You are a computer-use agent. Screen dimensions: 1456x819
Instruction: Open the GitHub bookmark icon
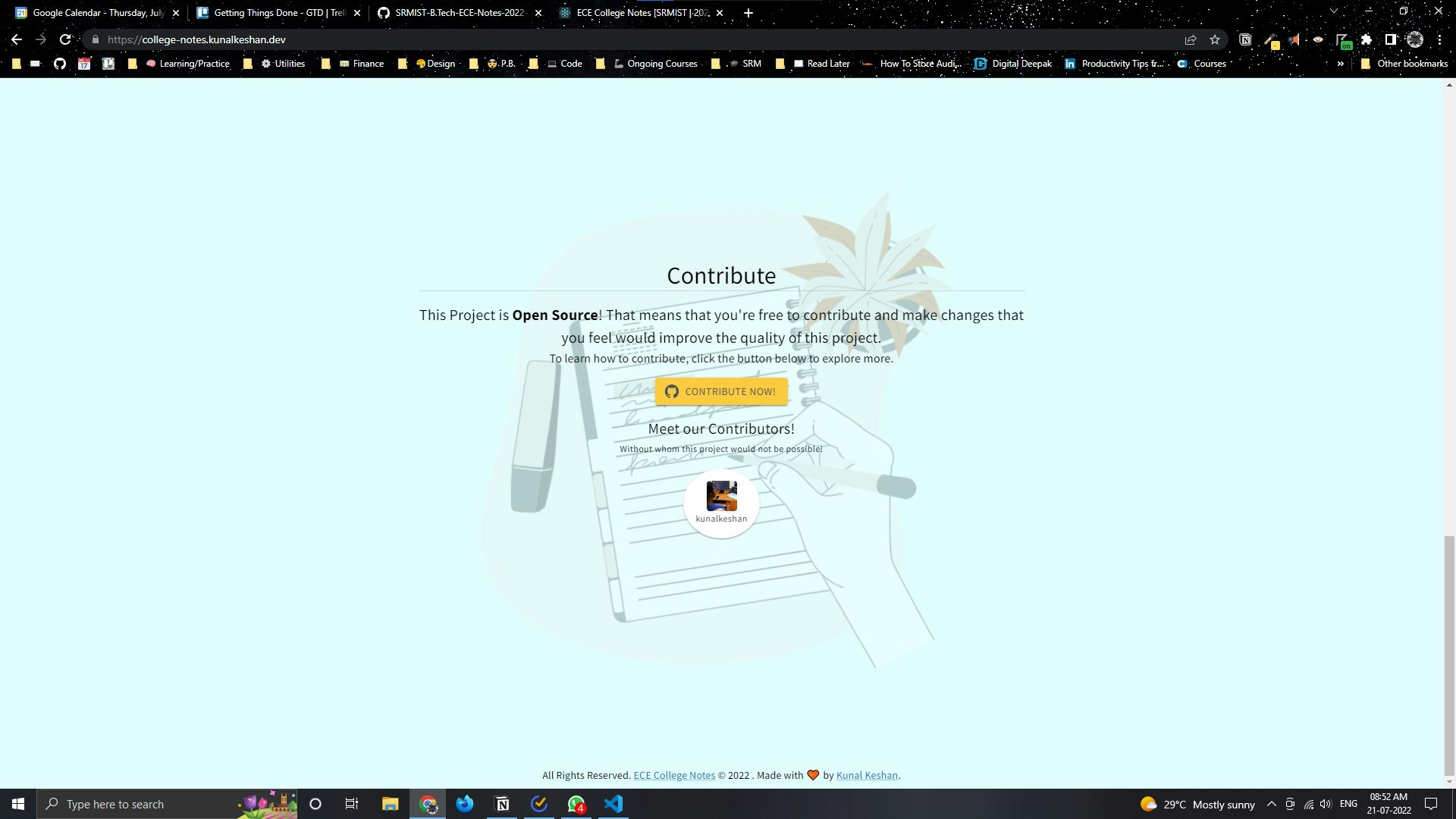point(60,64)
